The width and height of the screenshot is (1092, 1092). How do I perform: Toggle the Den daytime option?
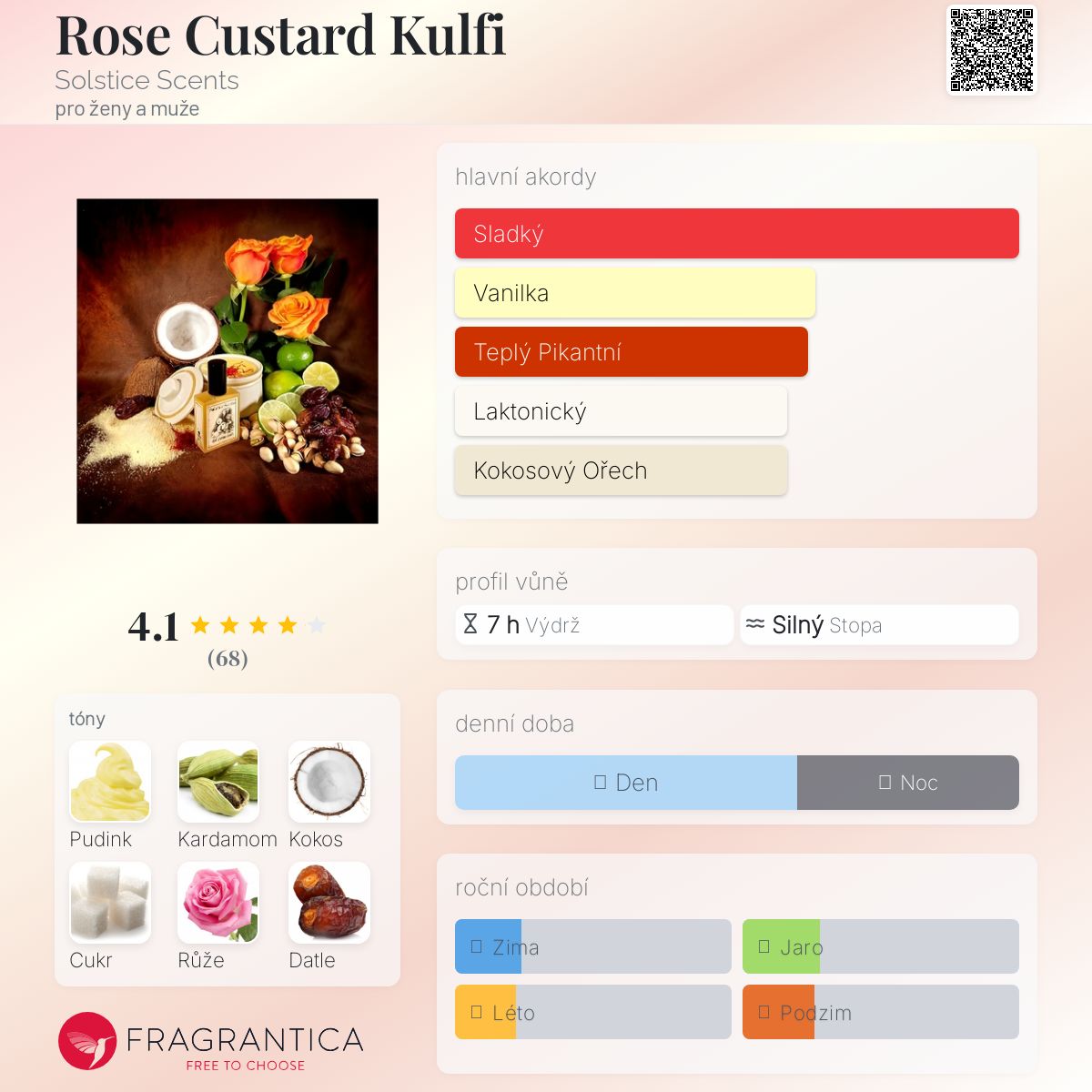(626, 783)
